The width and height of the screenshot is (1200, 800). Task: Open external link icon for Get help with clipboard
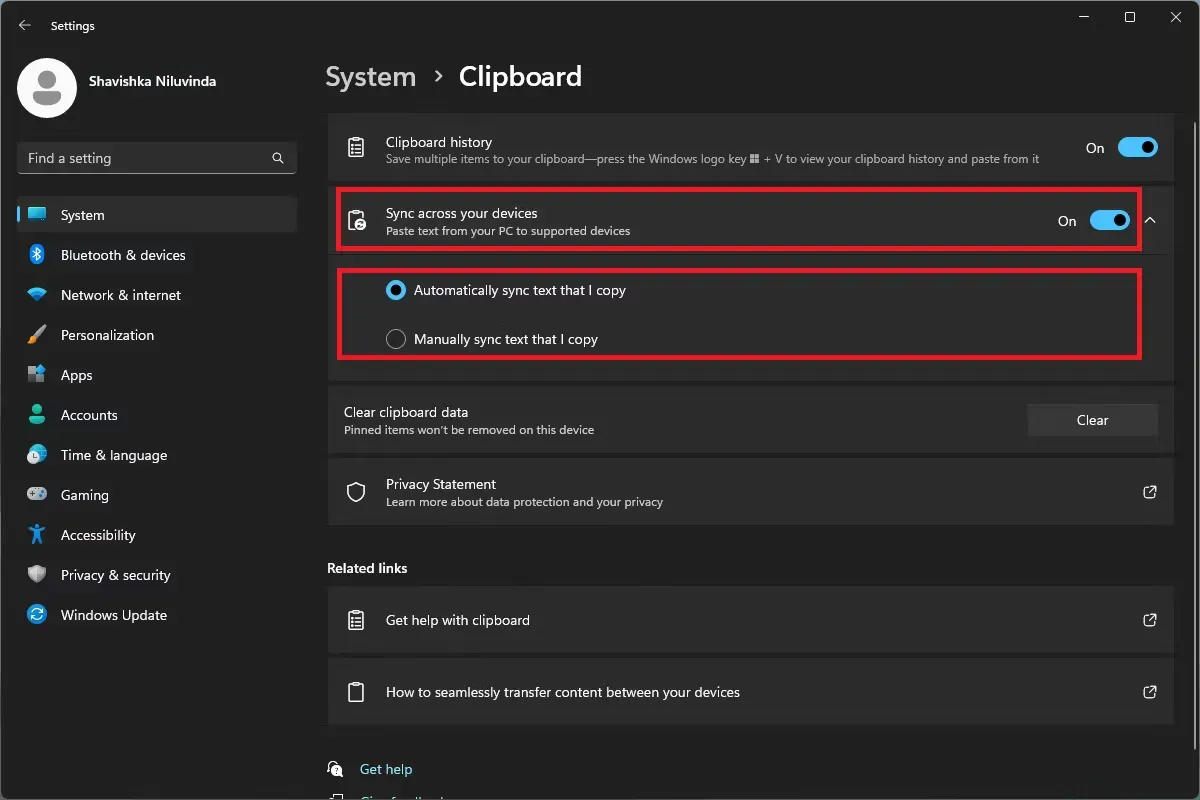coord(1150,620)
